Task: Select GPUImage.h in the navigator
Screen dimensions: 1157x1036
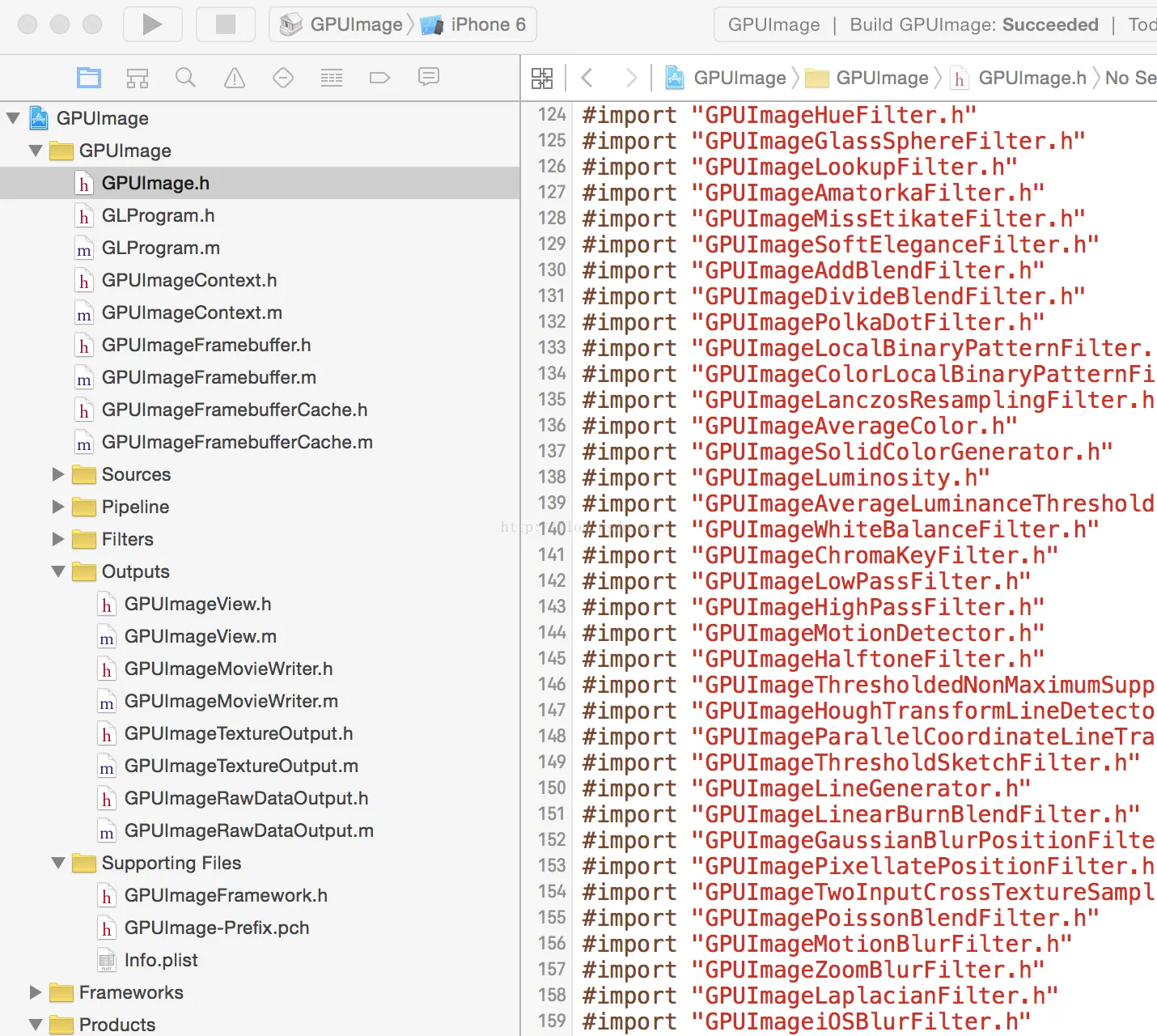Action: (x=260, y=183)
